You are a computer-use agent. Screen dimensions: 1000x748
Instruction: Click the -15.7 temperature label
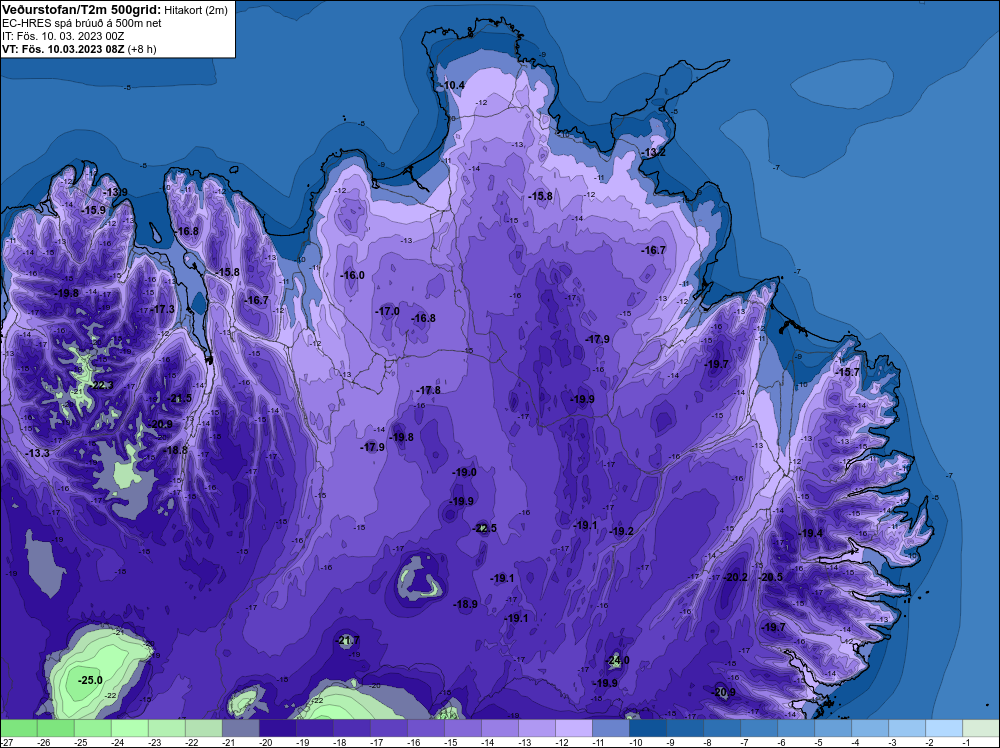[x=848, y=372]
